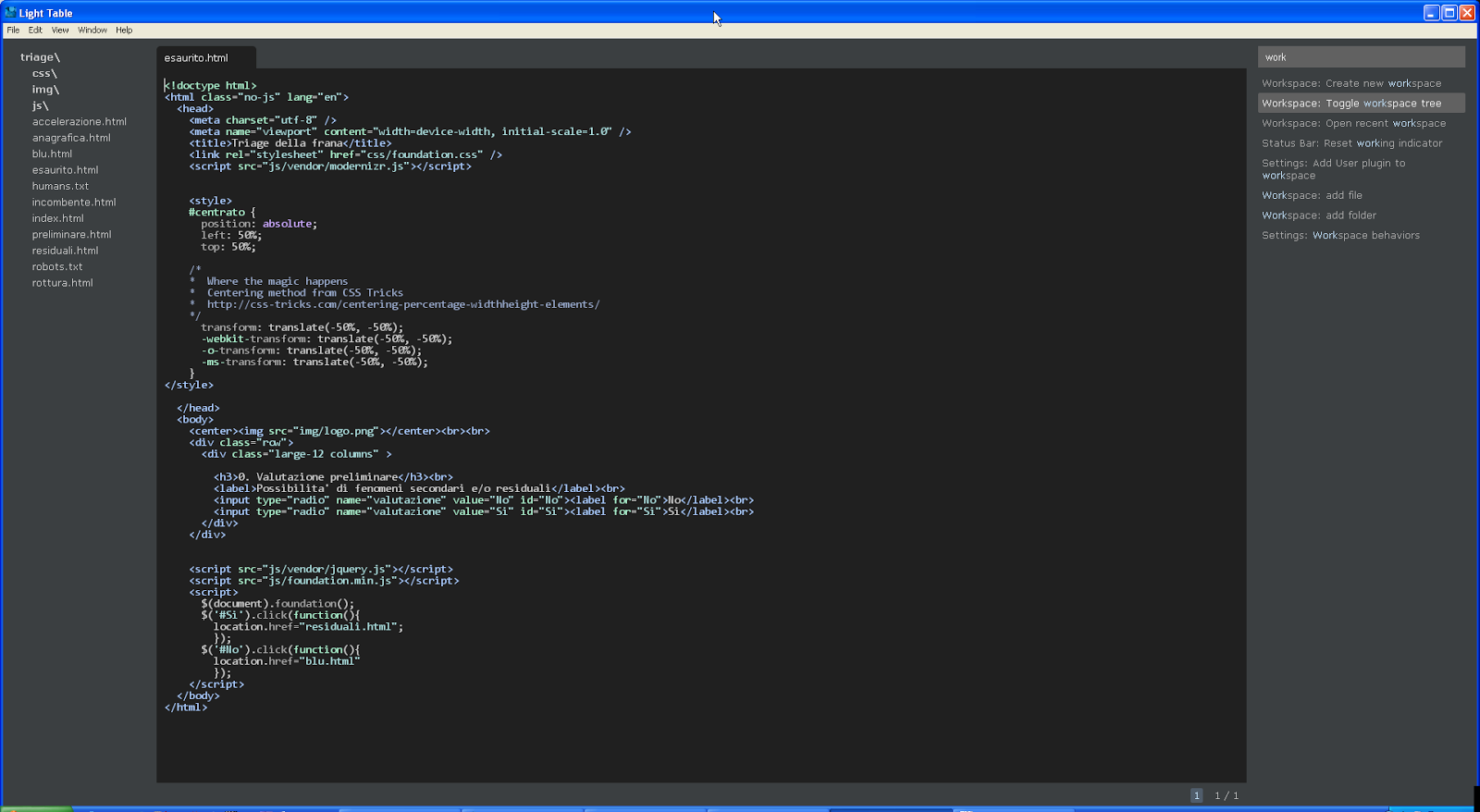Open preliminare.html from the workspace tree

click(71, 234)
